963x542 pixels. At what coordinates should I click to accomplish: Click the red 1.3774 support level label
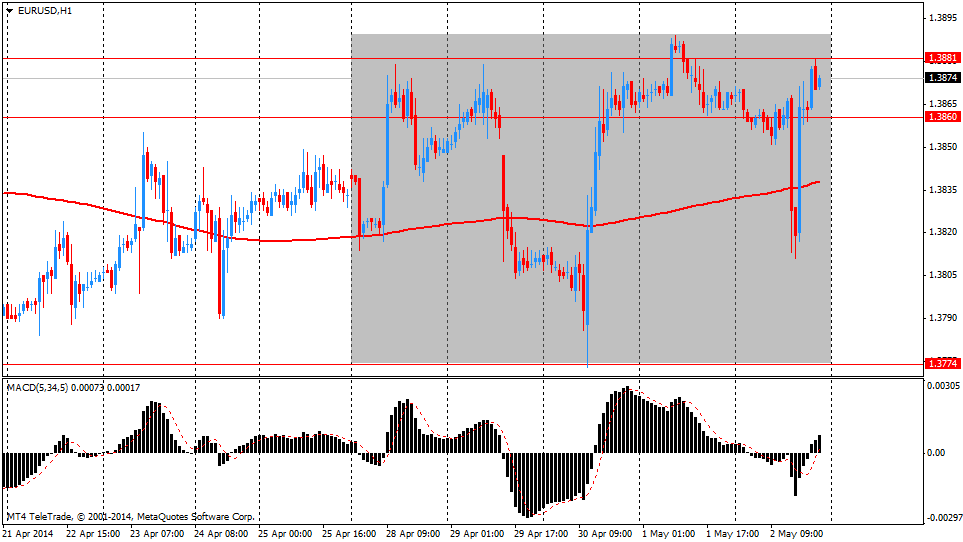pyautogui.click(x=941, y=363)
